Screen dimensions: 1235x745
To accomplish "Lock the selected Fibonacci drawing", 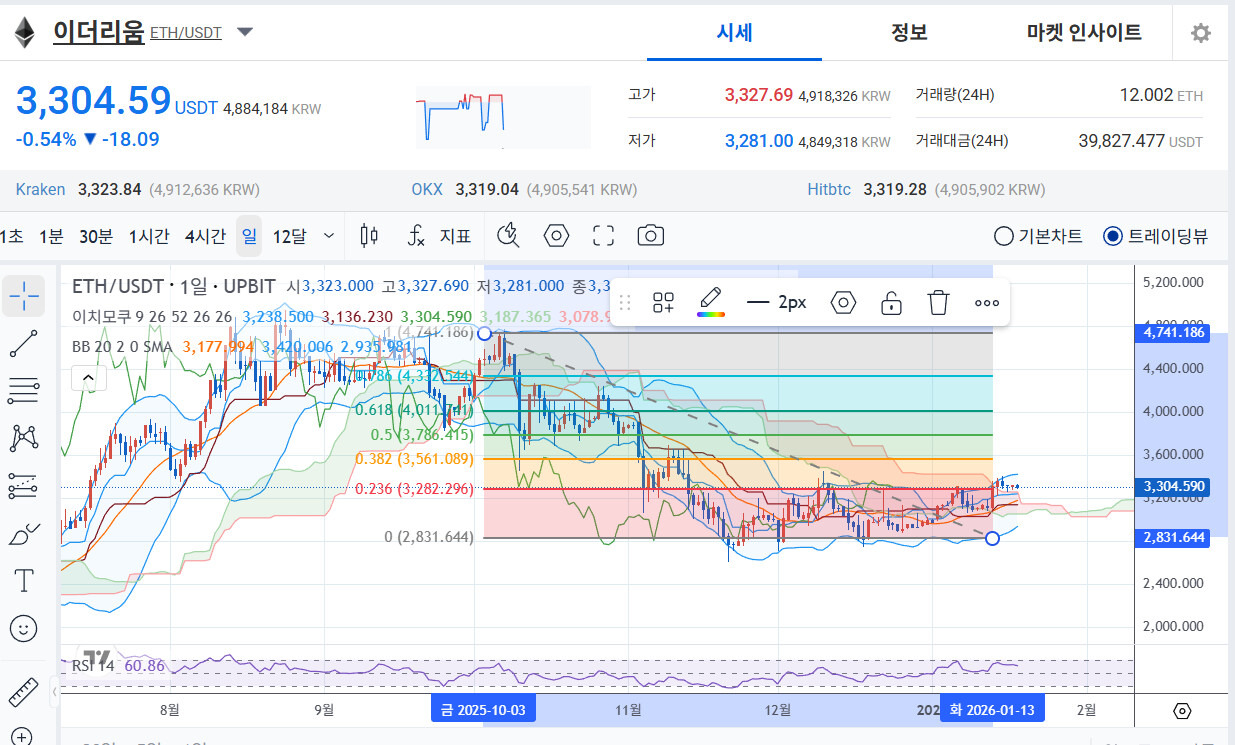I will (891, 302).
